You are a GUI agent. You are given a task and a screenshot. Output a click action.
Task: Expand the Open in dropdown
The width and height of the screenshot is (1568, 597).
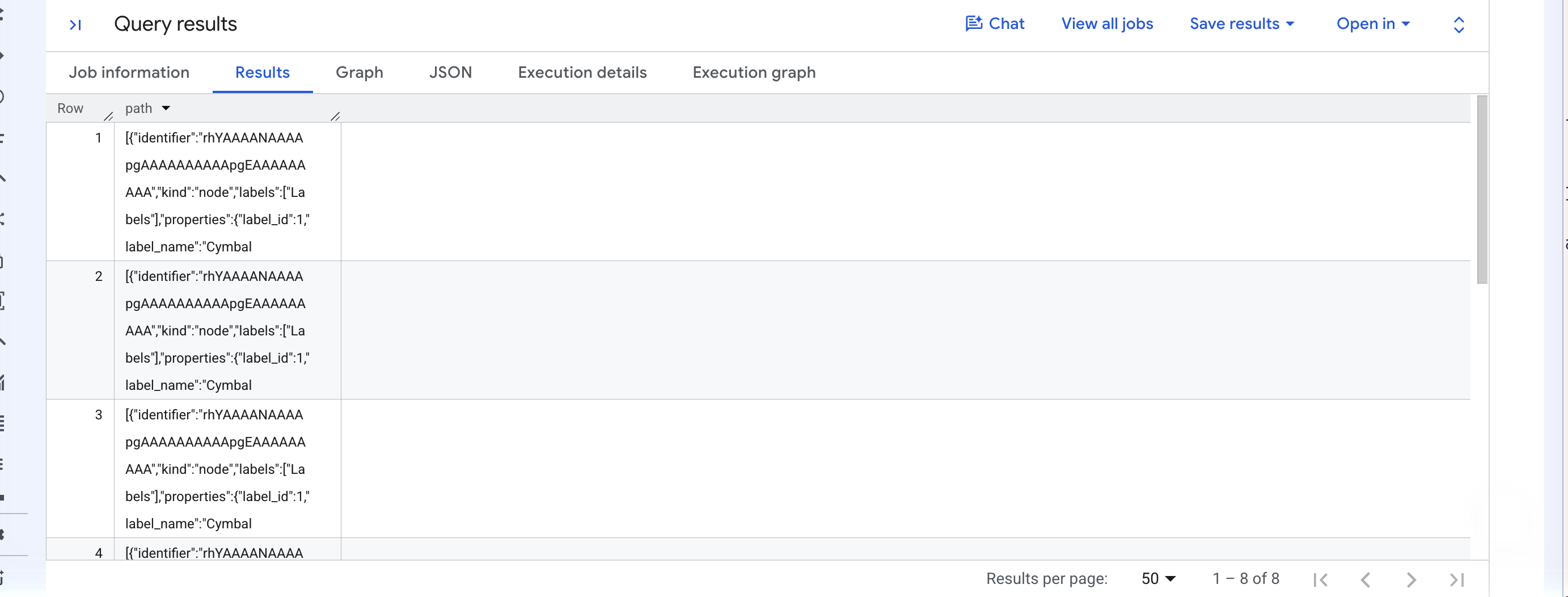click(1372, 24)
